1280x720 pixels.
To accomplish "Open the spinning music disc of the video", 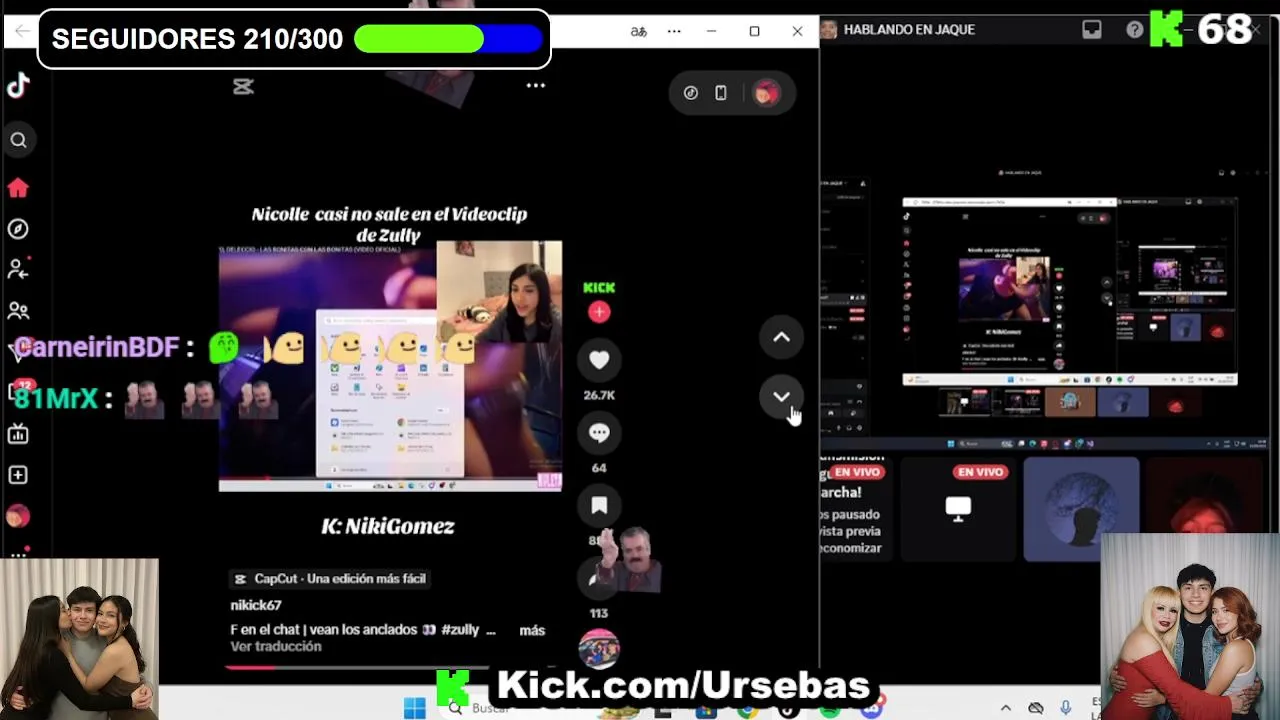I will pyautogui.click(x=599, y=650).
